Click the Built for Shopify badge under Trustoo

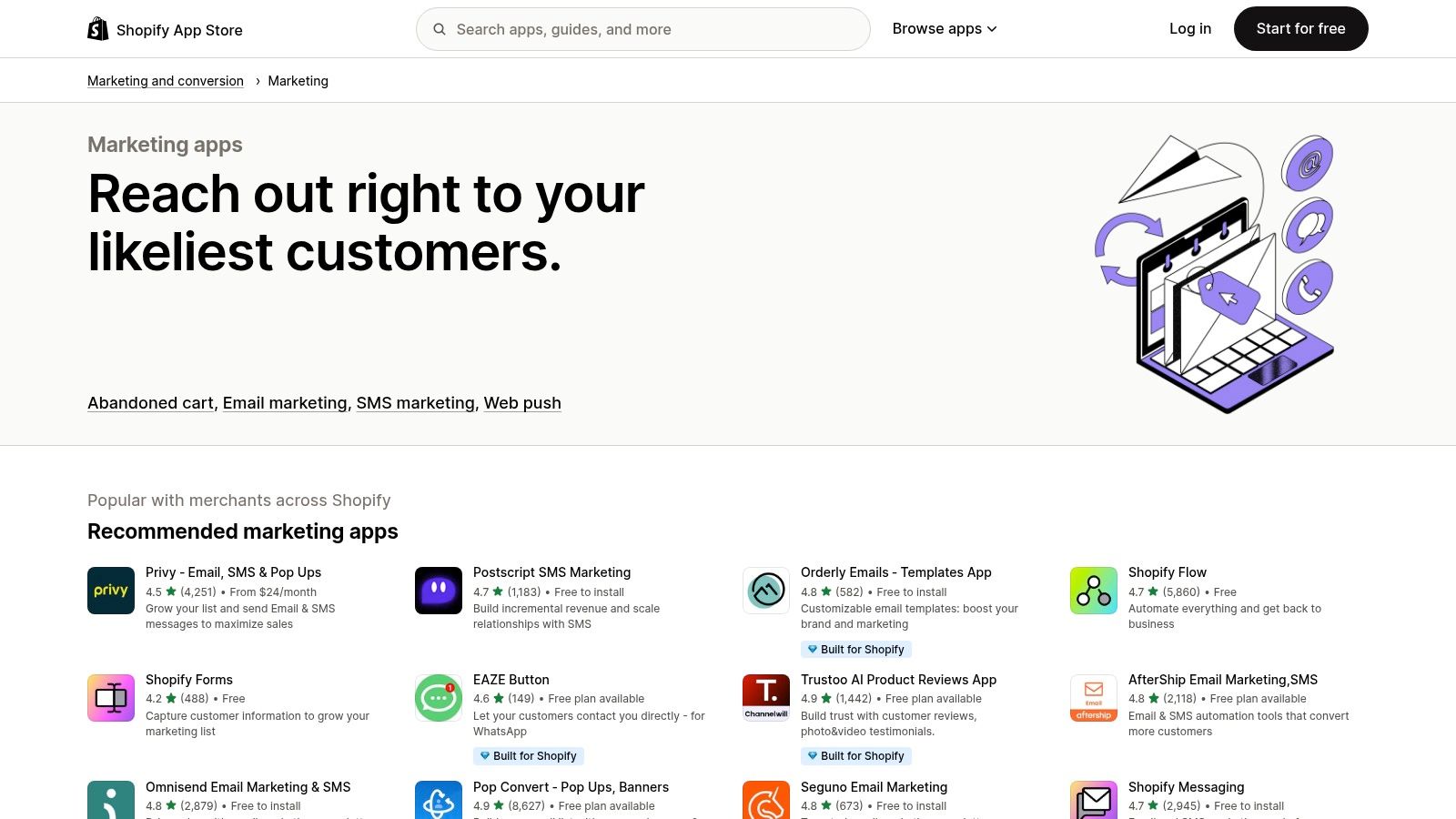[855, 755]
